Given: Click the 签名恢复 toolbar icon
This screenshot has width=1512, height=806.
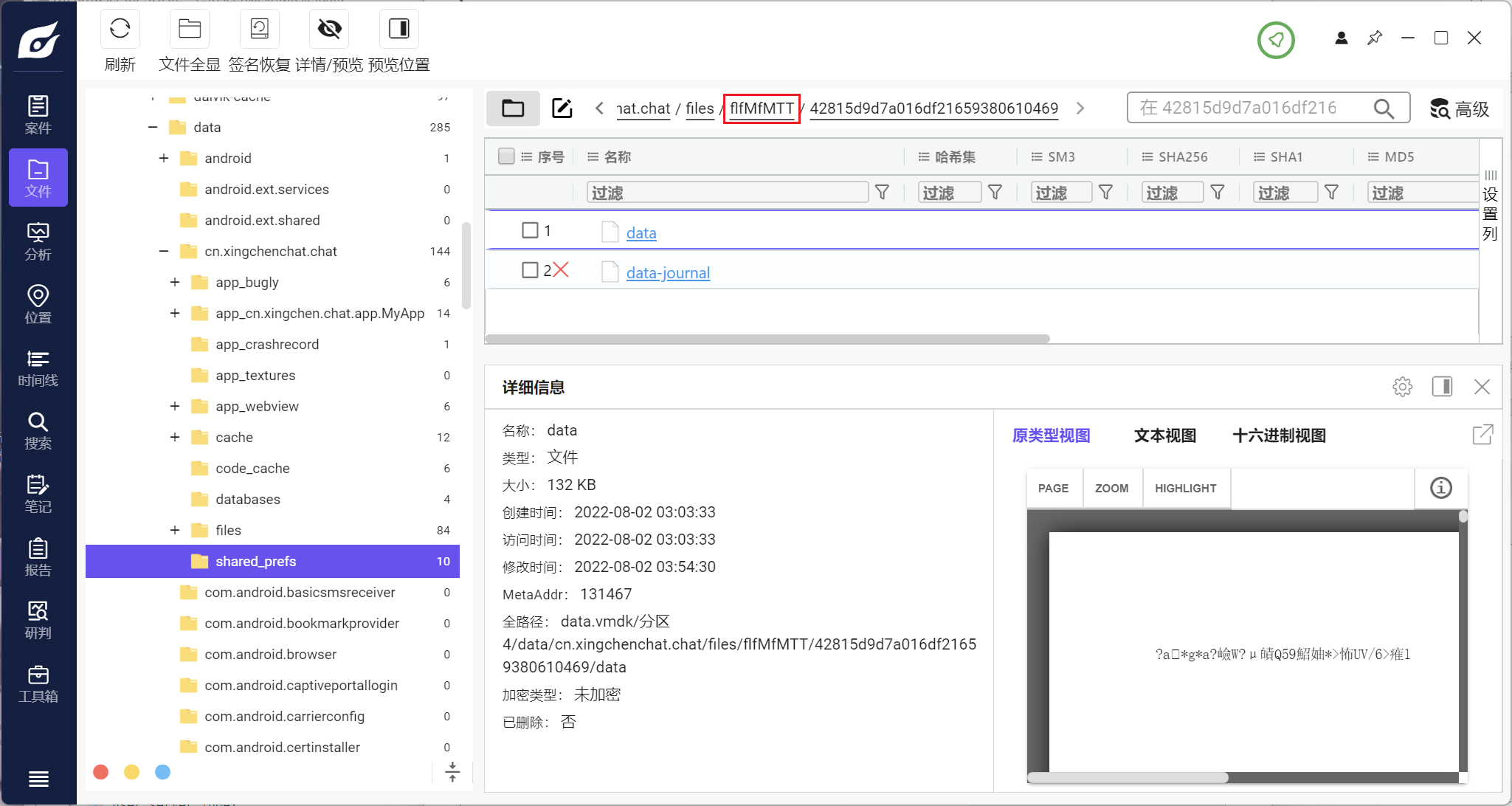Looking at the screenshot, I should click(260, 29).
